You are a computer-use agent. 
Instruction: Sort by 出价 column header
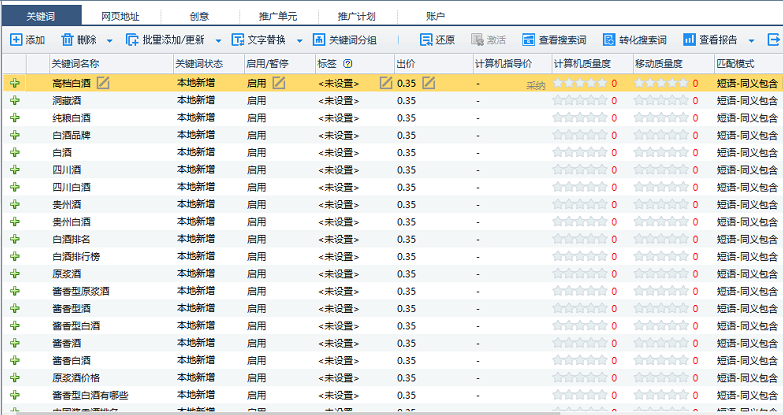[406, 63]
